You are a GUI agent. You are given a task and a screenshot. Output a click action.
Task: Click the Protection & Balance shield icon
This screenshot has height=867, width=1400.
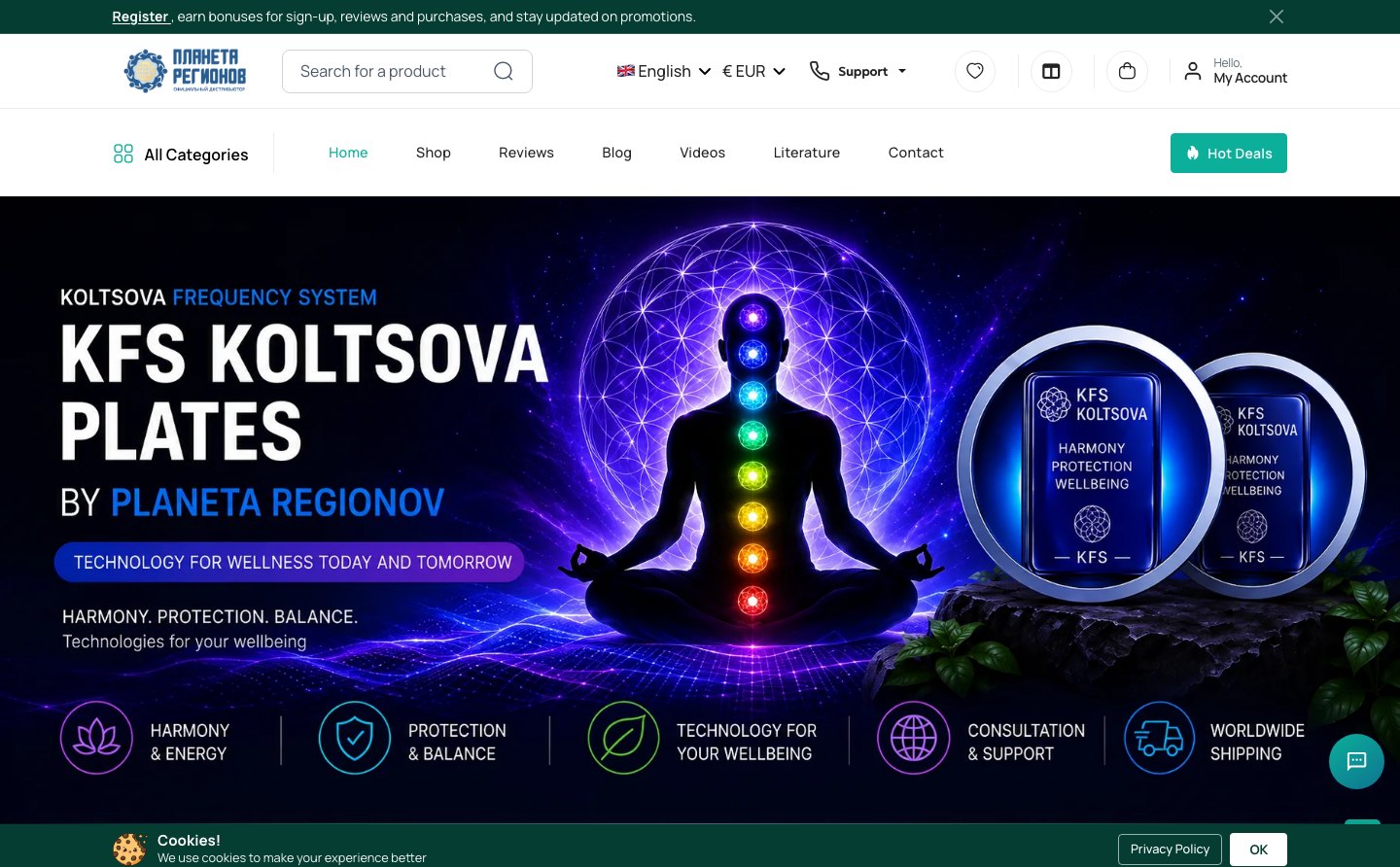pyautogui.click(x=355, y=738)
